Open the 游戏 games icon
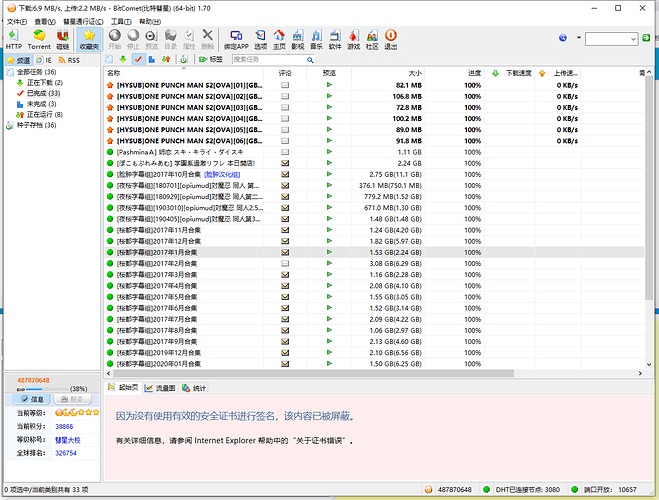 (x=353, y=39)
